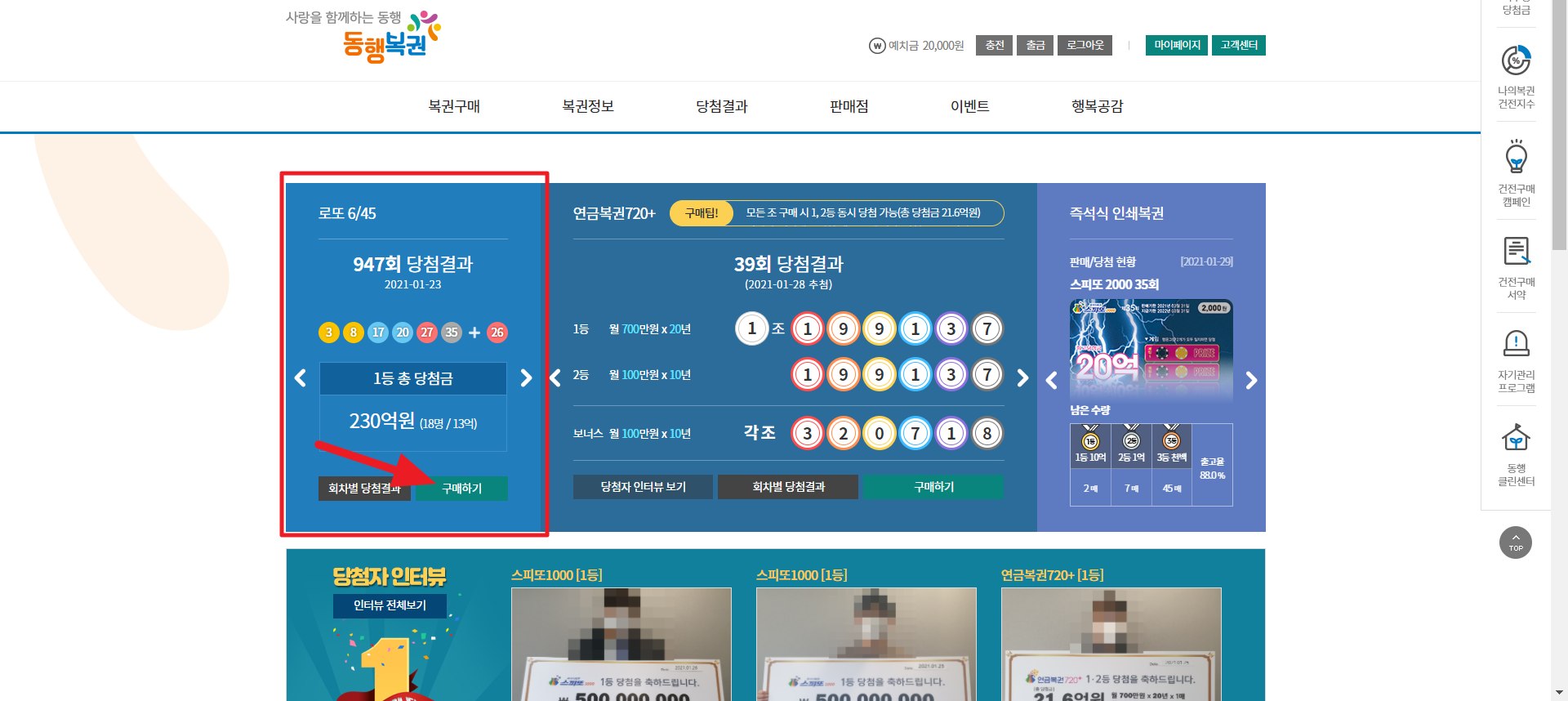The image size is (1568, 701).
Task: Click 회차별 당첨결과 in the 연금복권720+ panel
Action: click(788, 487)
